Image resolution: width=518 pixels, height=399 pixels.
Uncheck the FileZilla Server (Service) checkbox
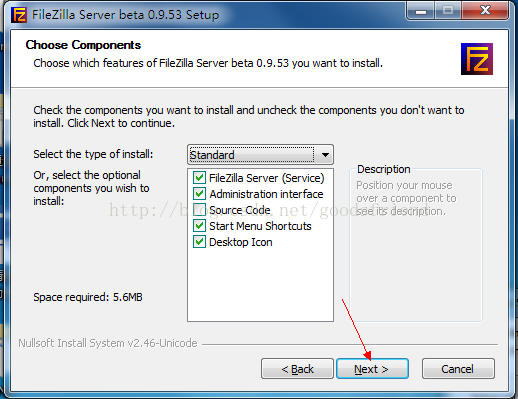pyautogui.click(x=199, y=178)
